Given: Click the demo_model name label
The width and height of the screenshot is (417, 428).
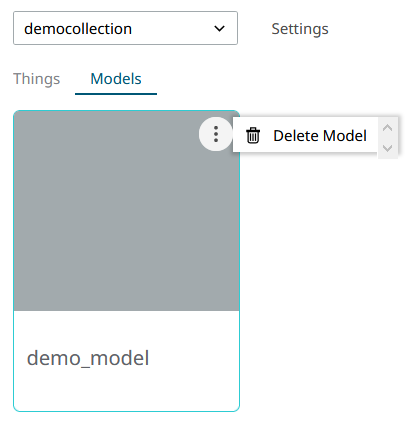Looking at the screenshot, I should pyautogui.click(x=88, y=358).
